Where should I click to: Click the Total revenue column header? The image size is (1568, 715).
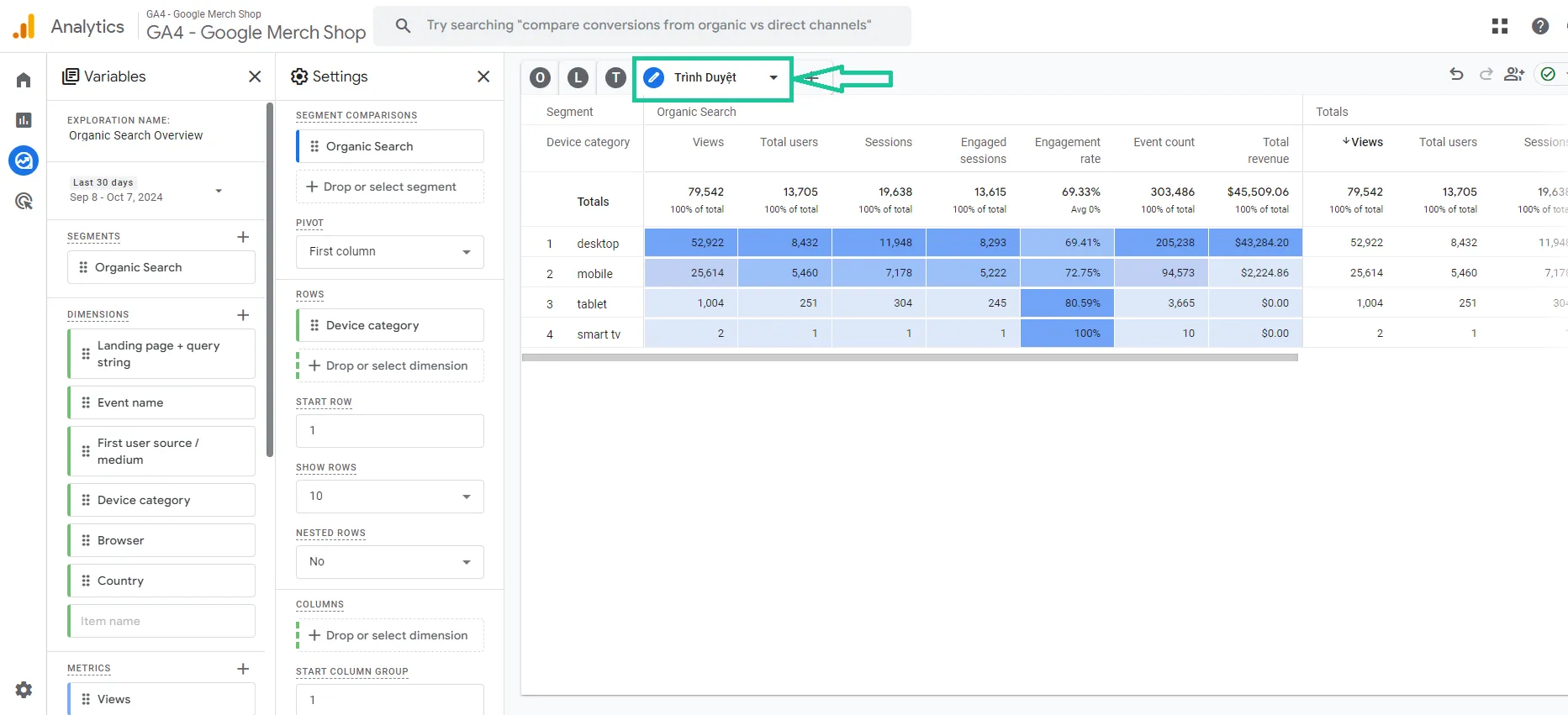coord(1268,150)
